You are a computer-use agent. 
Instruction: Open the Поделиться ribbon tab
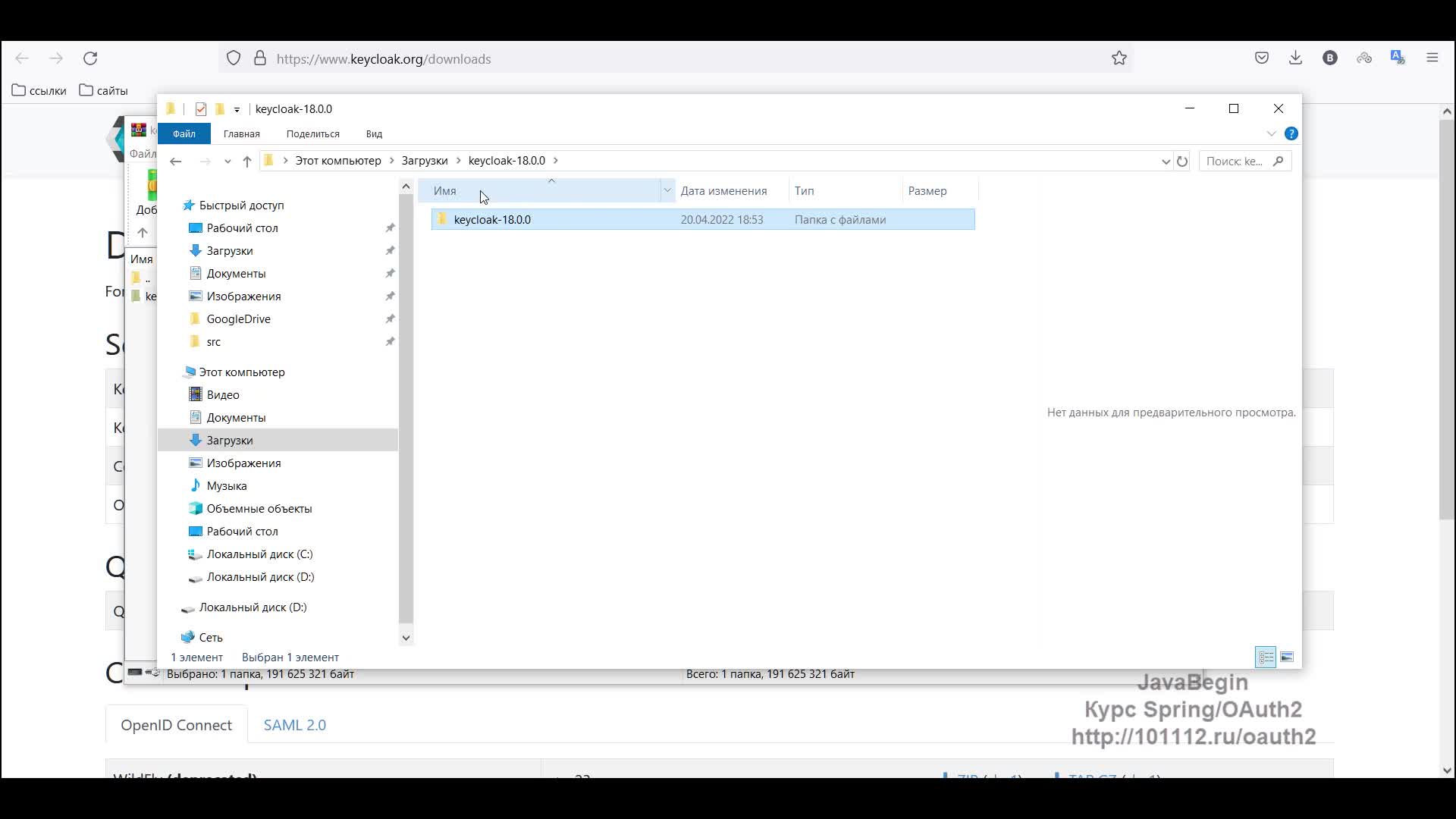pyautogui.click(x=313, y=133)
